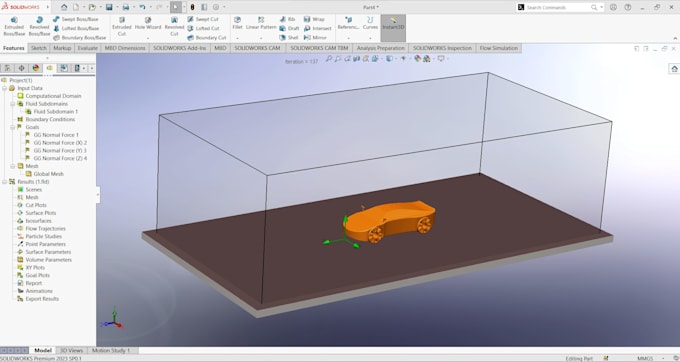Open the Evaluate ribbon tab
The image size is (680, 362).
[x=88, y=48]
